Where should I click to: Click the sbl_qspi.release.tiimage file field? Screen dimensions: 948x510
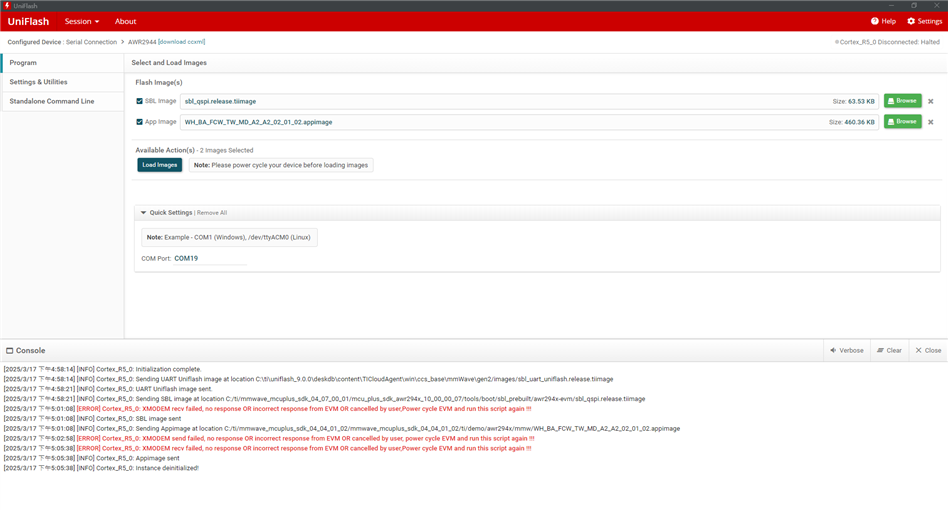(x=529, y=102)
